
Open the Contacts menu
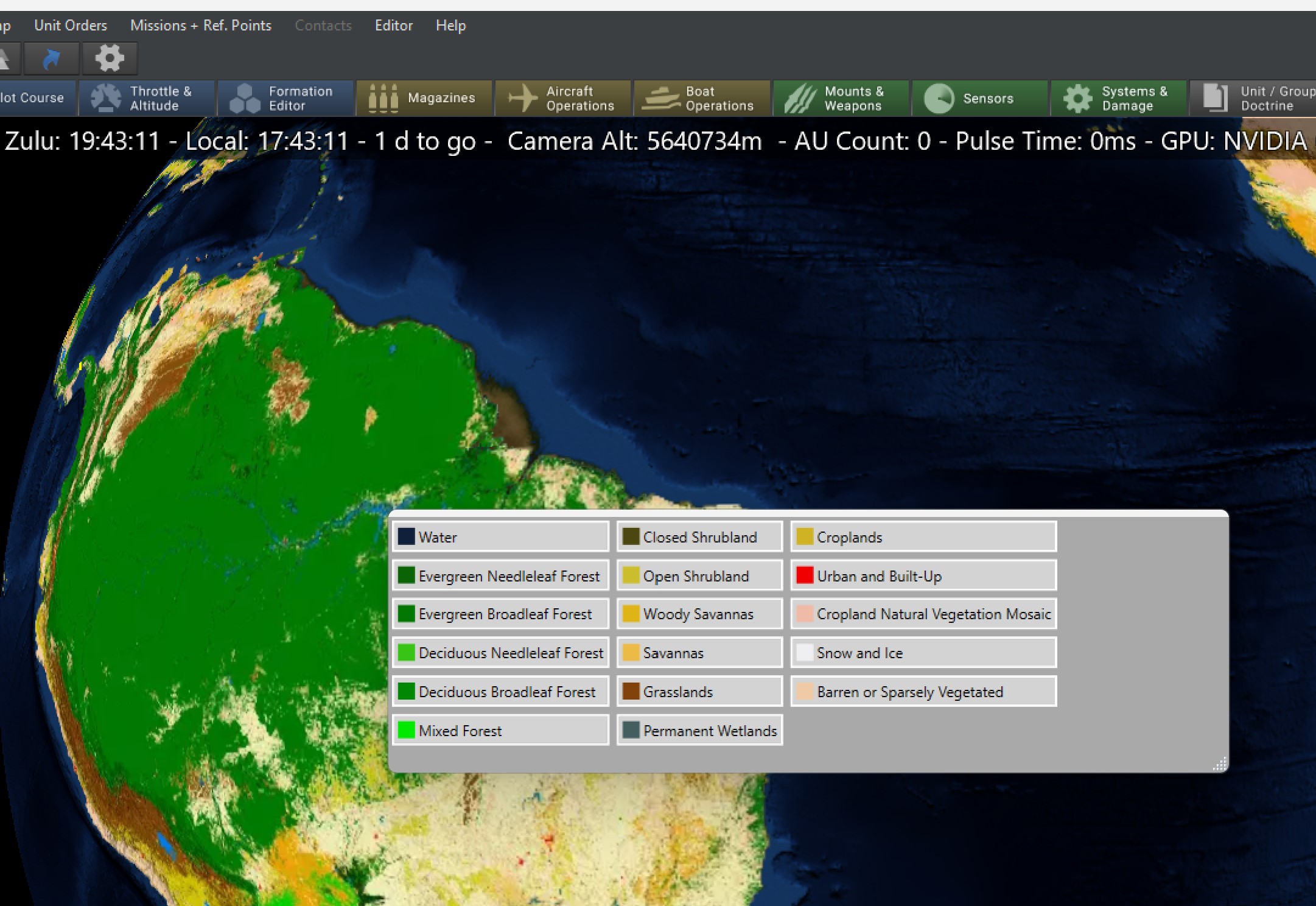(323, 26)
